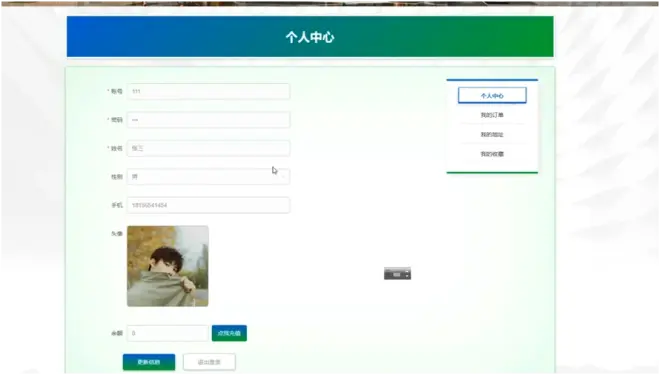Screen dimensions: 660x375
Task: Click the 点我充值 recharge button
Action: pyautogui.click(x=229, y=333)
